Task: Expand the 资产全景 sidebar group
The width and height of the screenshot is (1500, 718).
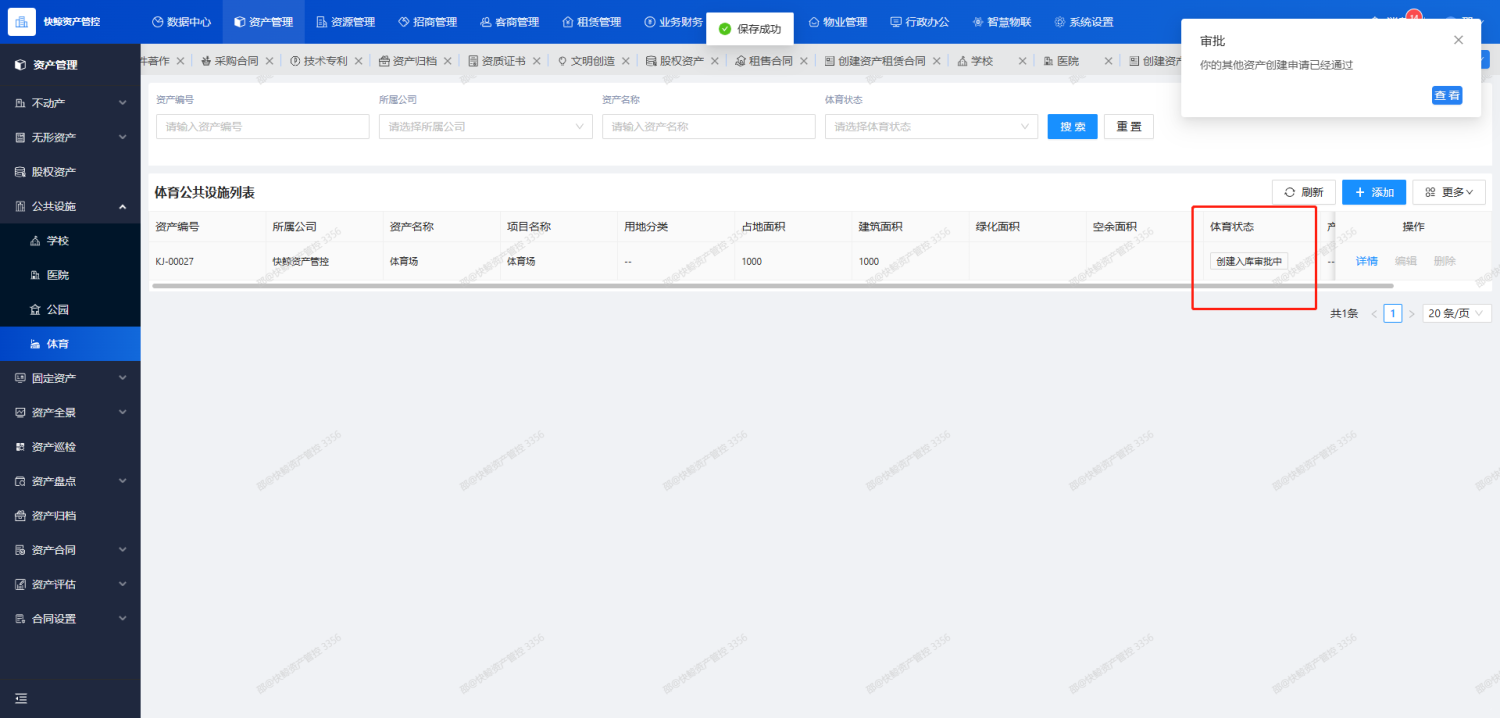Action: [70, 412]
